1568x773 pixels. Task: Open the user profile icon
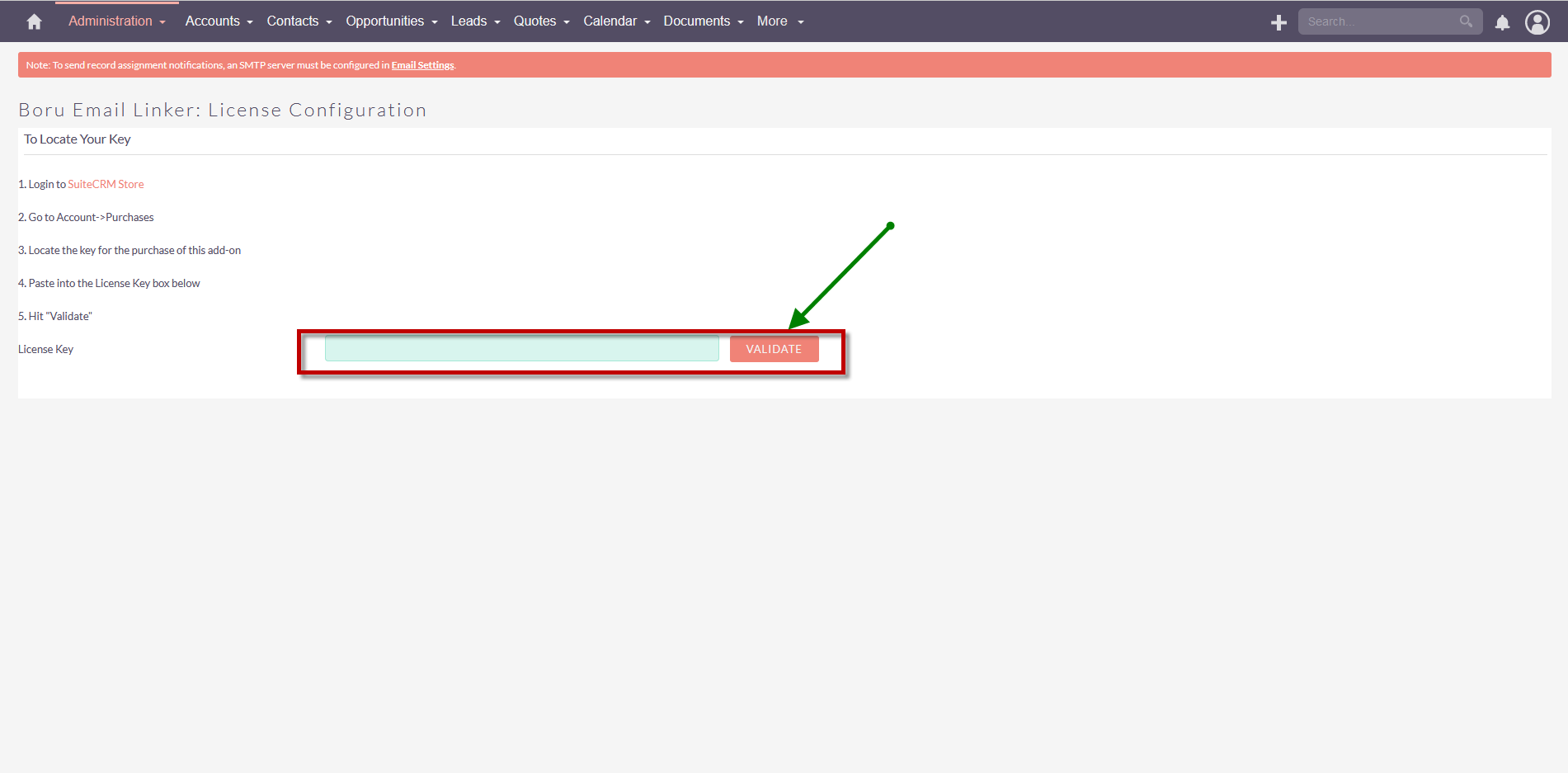coord(1537,22)
